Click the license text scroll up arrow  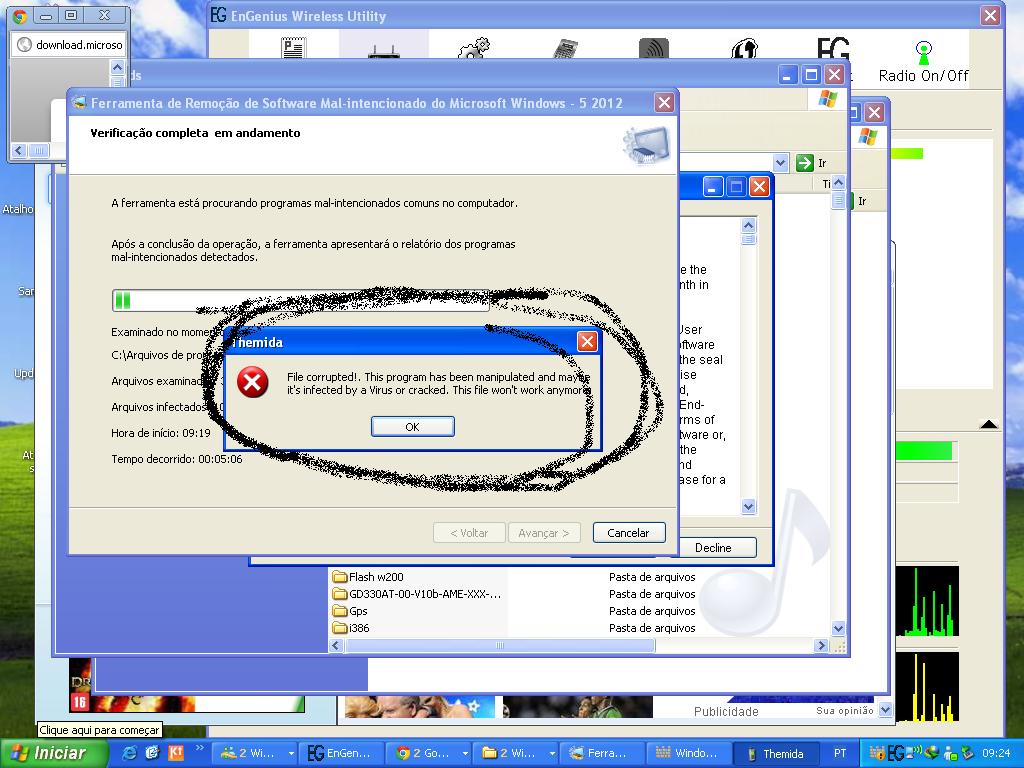748,225
